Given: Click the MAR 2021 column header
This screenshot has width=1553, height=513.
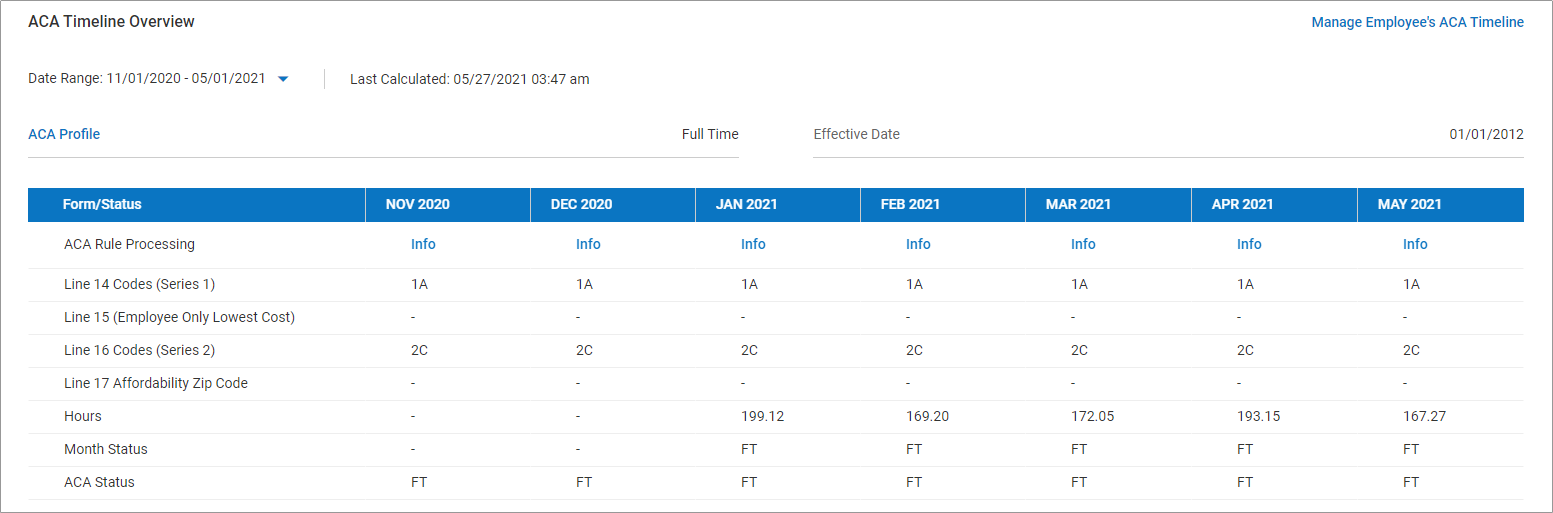Looking at the screenshot, I should coord(1108,204).
